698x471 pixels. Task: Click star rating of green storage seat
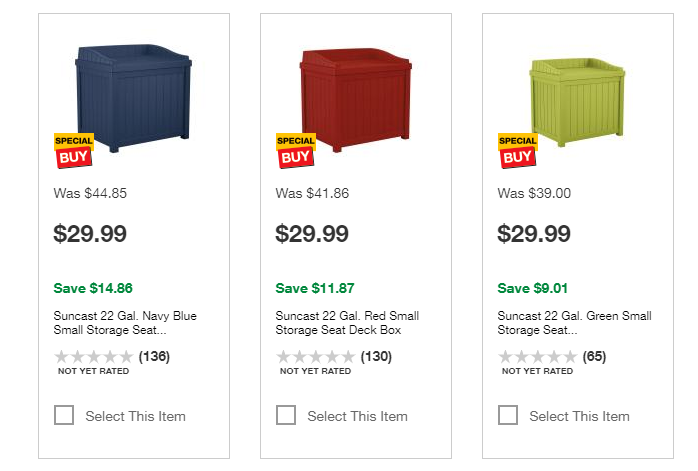pyautogui.click(x=537, y=357)
